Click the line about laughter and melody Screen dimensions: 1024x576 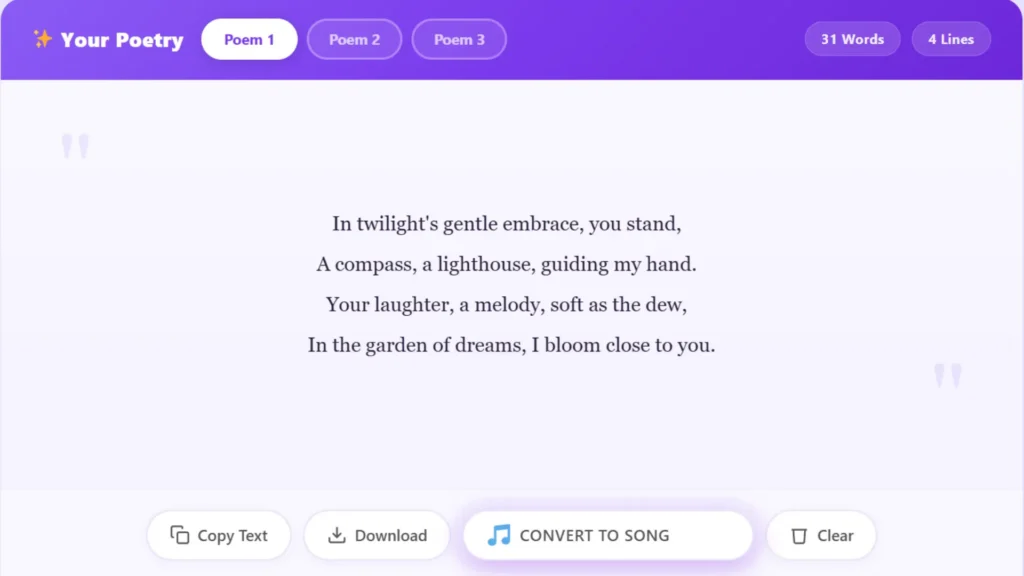[506, 304]
